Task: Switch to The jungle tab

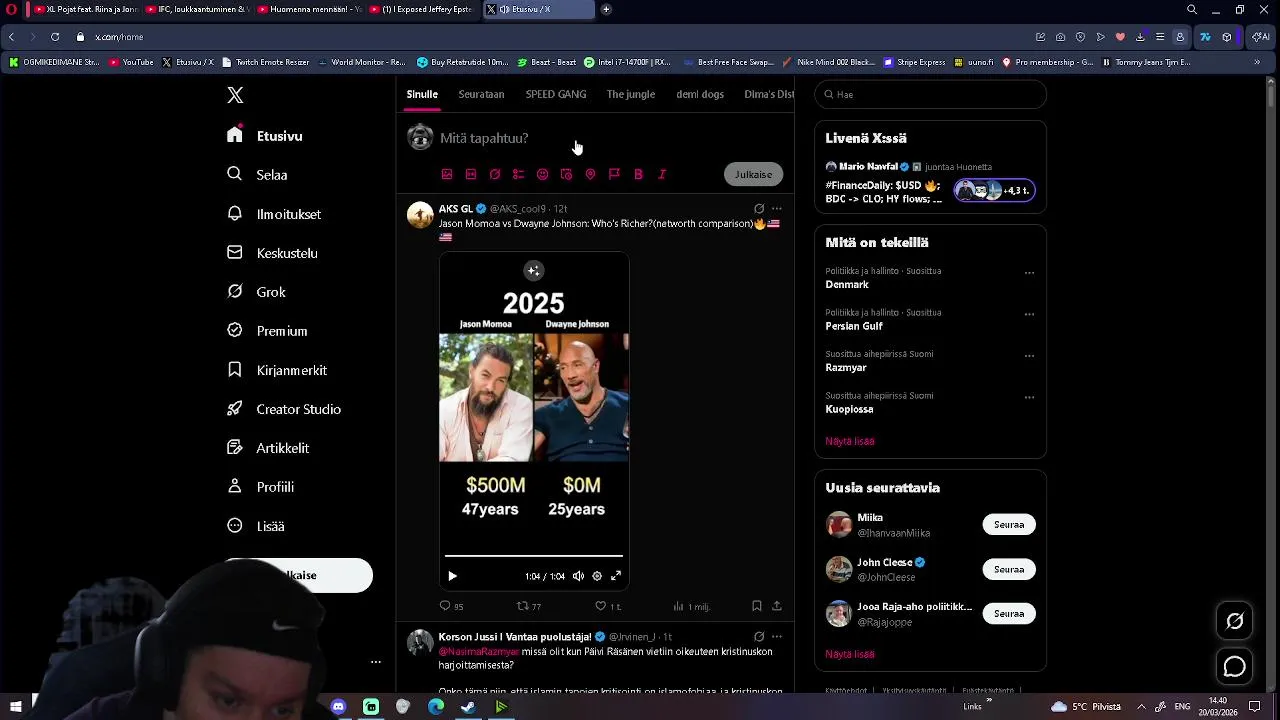Action: click(x=631, y=94)
